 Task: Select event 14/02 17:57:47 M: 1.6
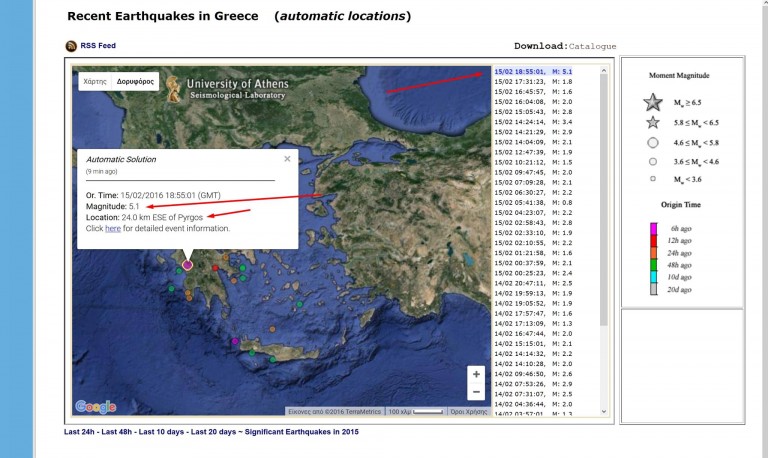click(x=533, y=313)
